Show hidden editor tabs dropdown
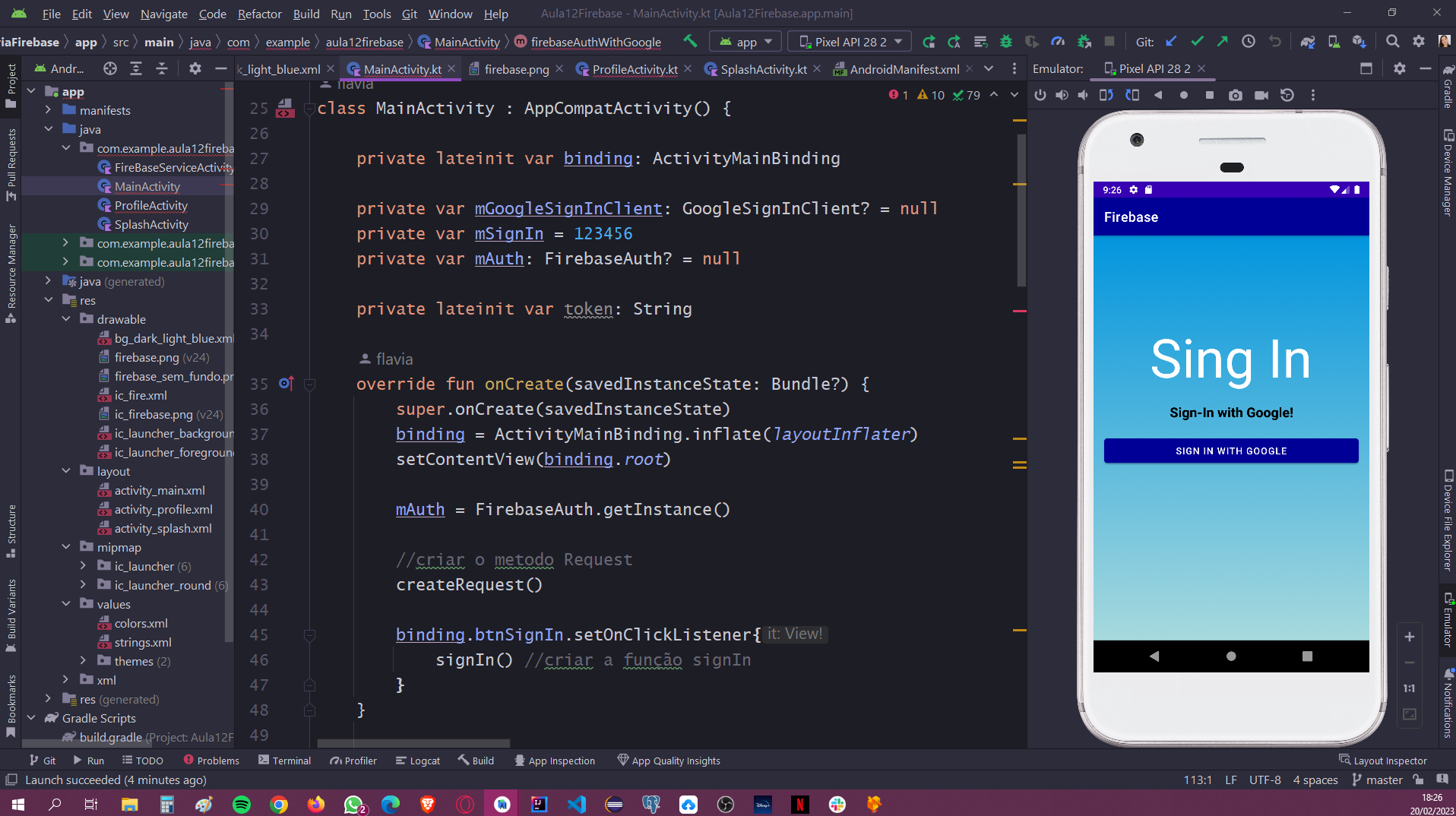This screenshot has height=816, width=1456. [989, 68]
